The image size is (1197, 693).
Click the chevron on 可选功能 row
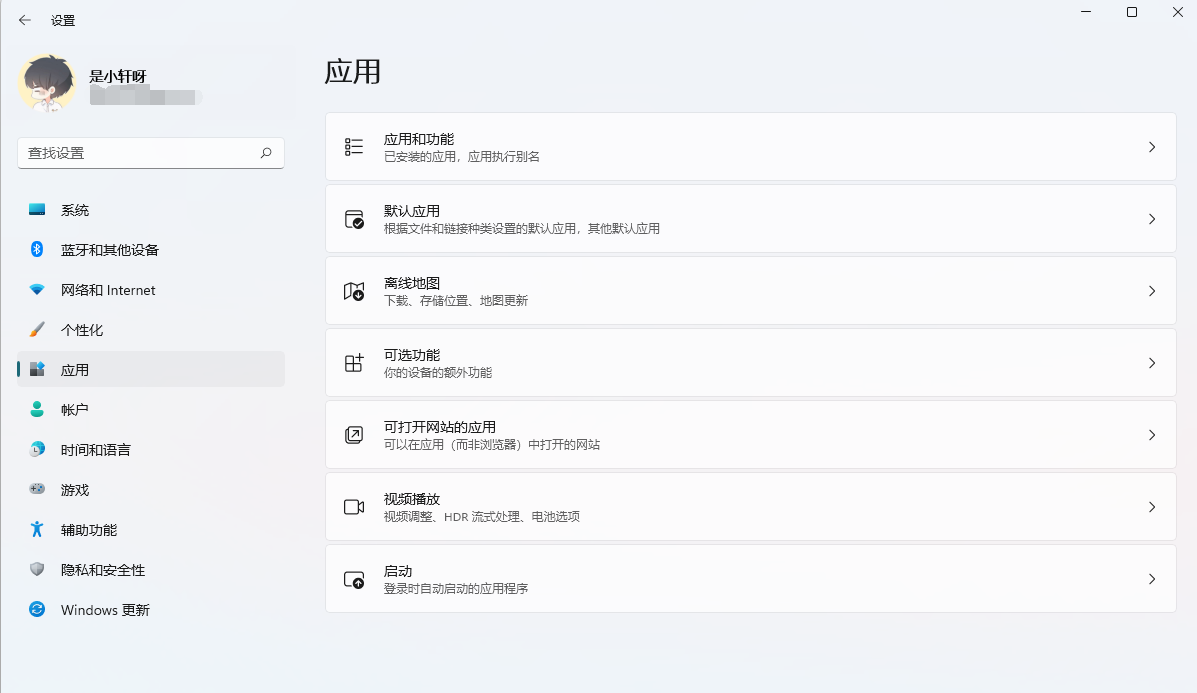pyautogui.click(x=1152, y=363)
